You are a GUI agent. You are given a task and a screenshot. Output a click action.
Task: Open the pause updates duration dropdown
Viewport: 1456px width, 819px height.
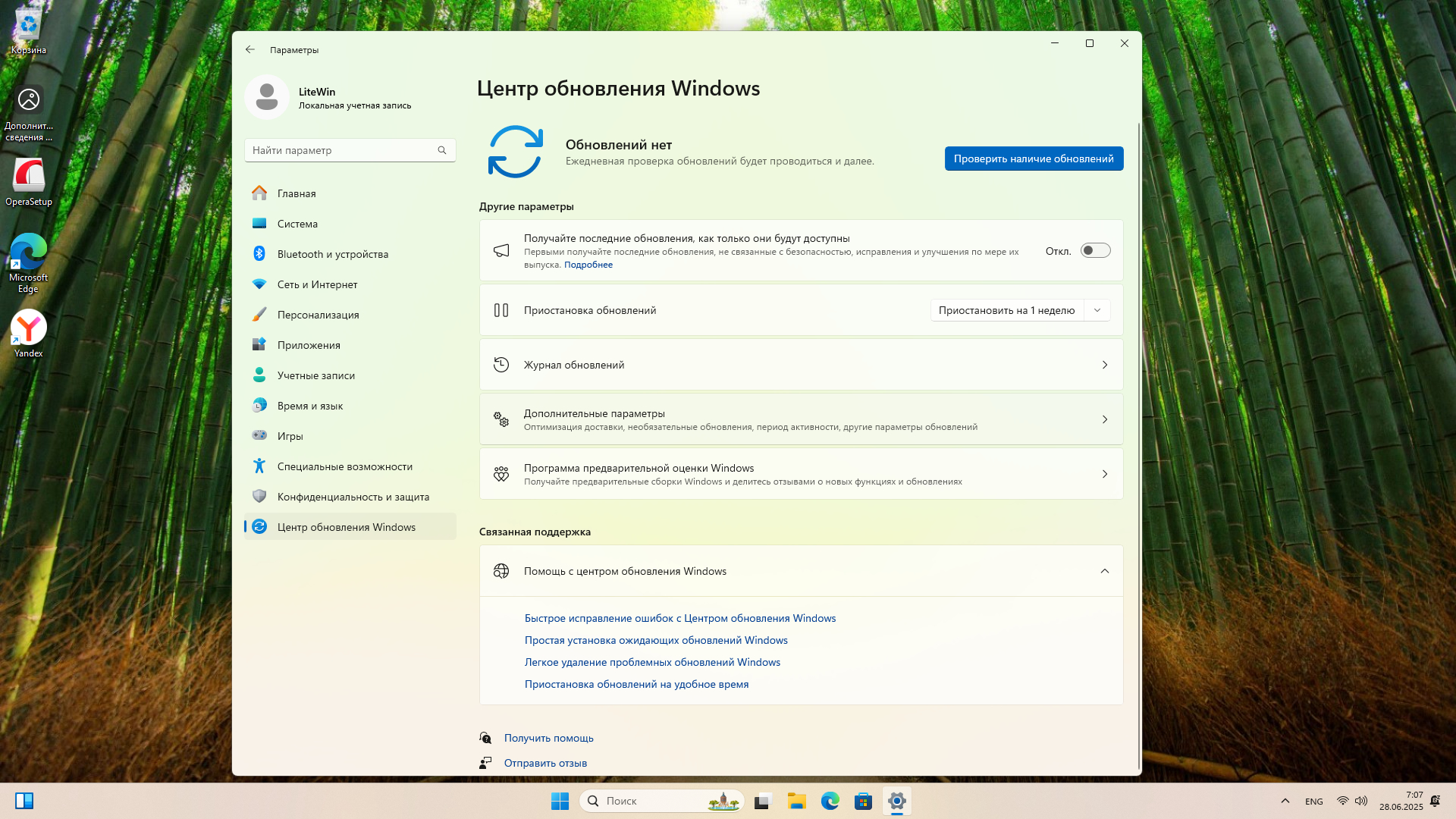click(x=1097, y=310)
